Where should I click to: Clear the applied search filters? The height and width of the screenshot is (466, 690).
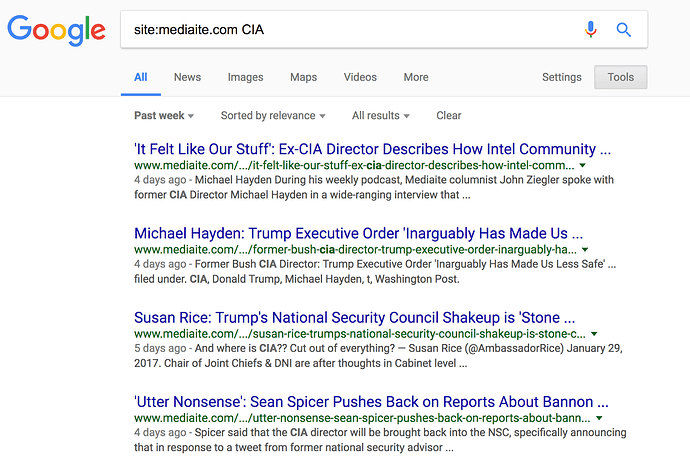(x=449, y=116)
